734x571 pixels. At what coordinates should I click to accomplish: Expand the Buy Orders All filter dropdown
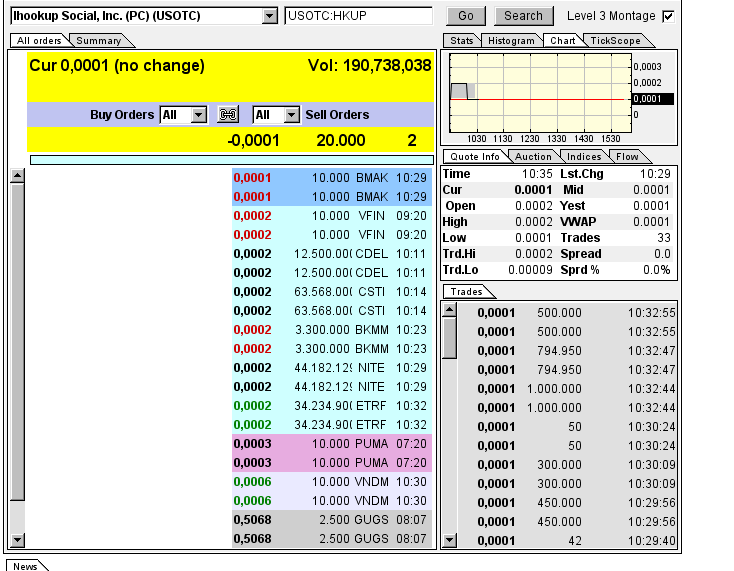[x=198, y=115]
